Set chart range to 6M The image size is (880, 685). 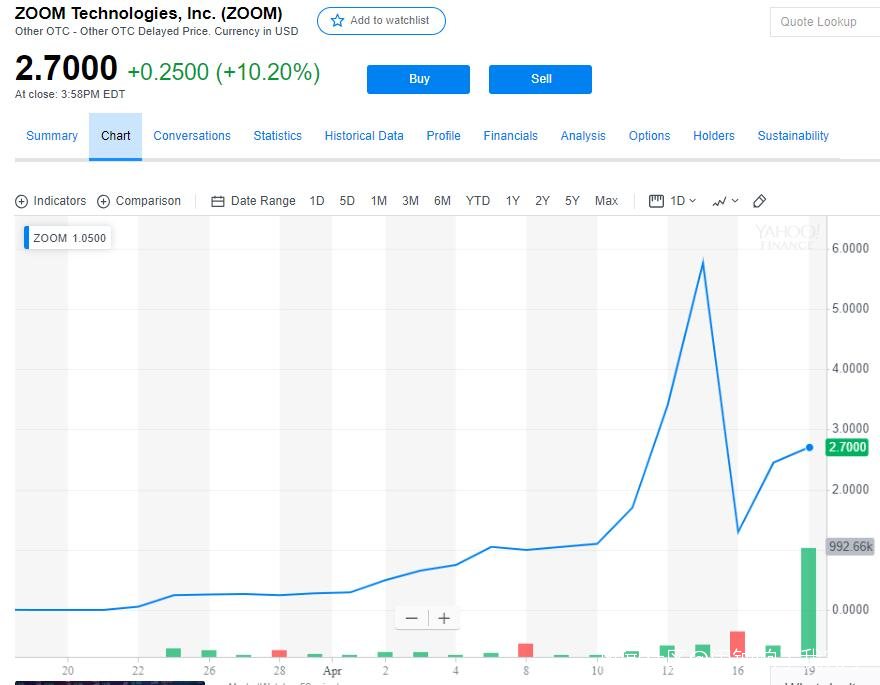(442, 201)
